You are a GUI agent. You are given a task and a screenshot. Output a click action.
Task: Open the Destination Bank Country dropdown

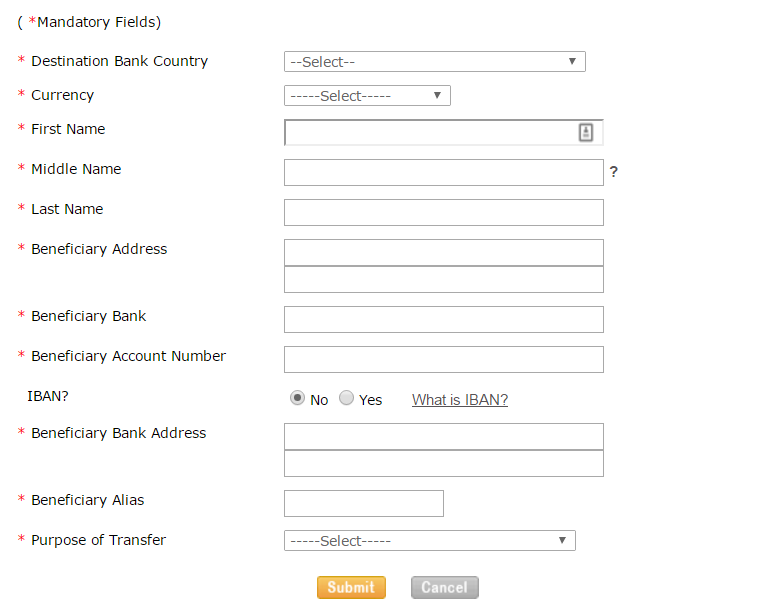pos(435,61)
